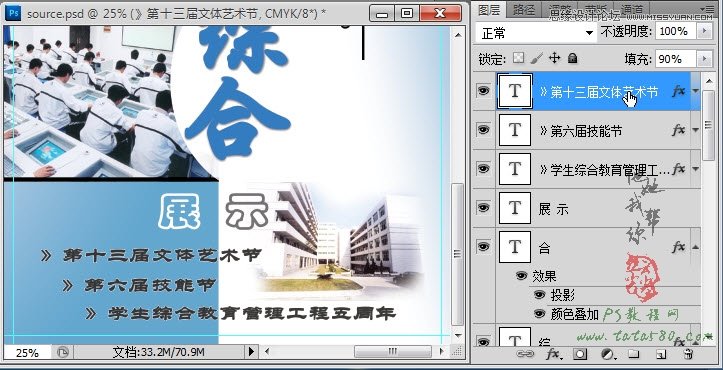Image resolution: width=723 pixels, height=370 pixels.
Task: Click the document horizontal scrollbar left arrow
Action: [267, 352]
